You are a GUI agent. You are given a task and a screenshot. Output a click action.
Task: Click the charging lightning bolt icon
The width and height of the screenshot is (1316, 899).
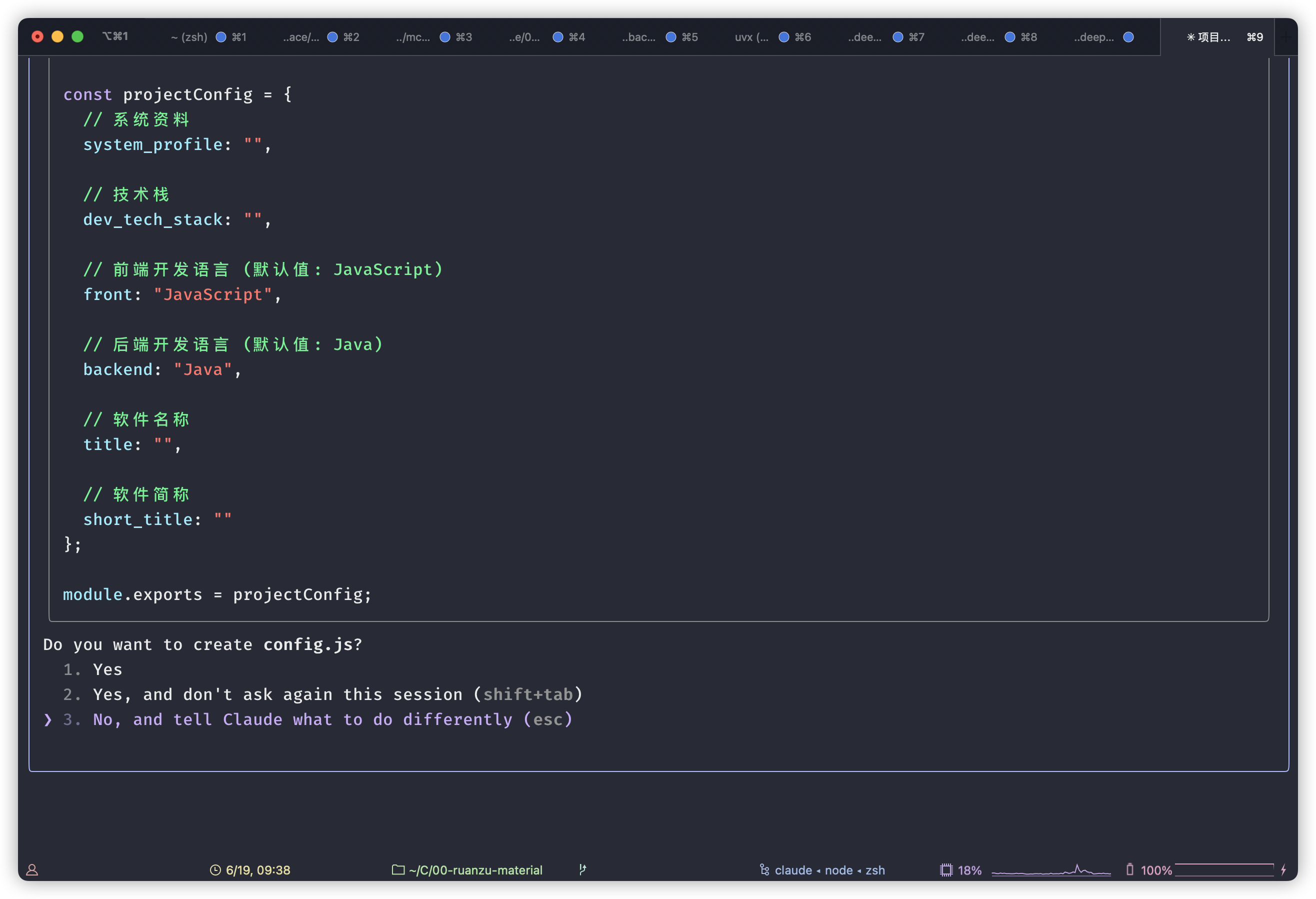coord(1283,869)
